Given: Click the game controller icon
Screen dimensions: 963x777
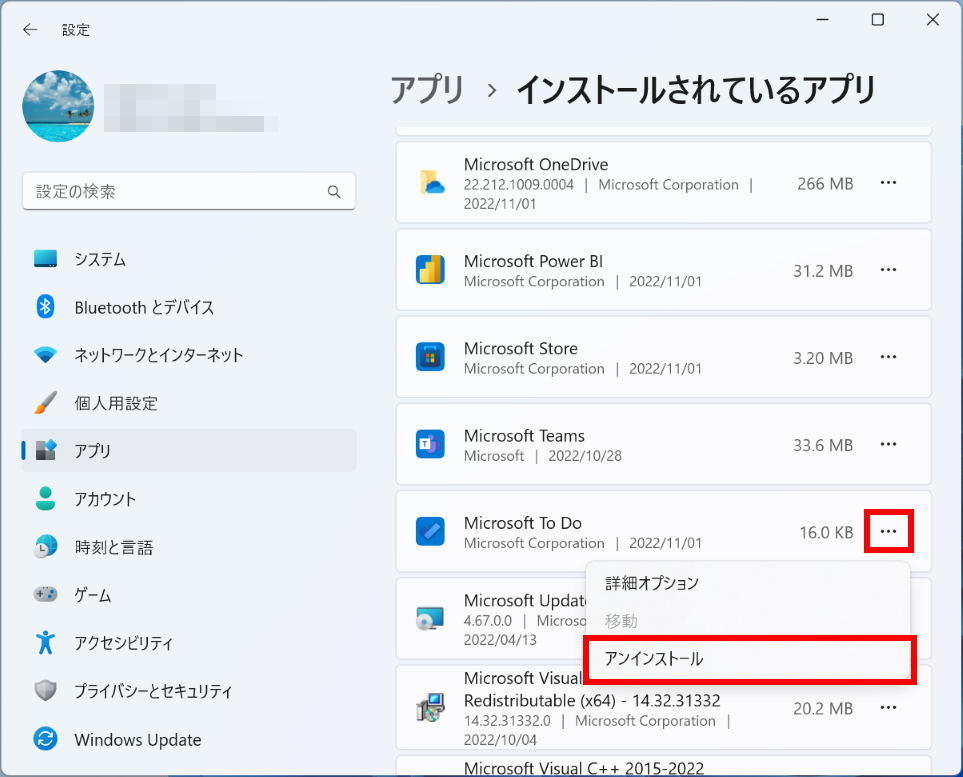Looking at the screenshot, I should [x=45, y=594].
